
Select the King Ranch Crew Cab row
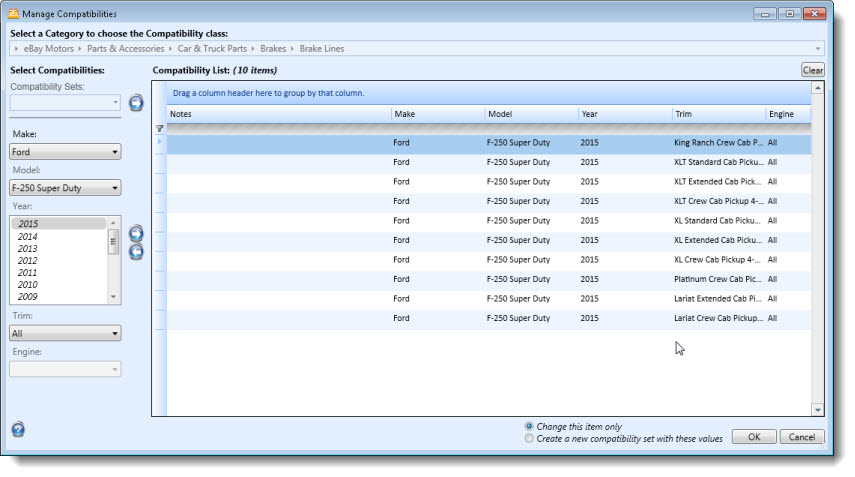(489, 143)
